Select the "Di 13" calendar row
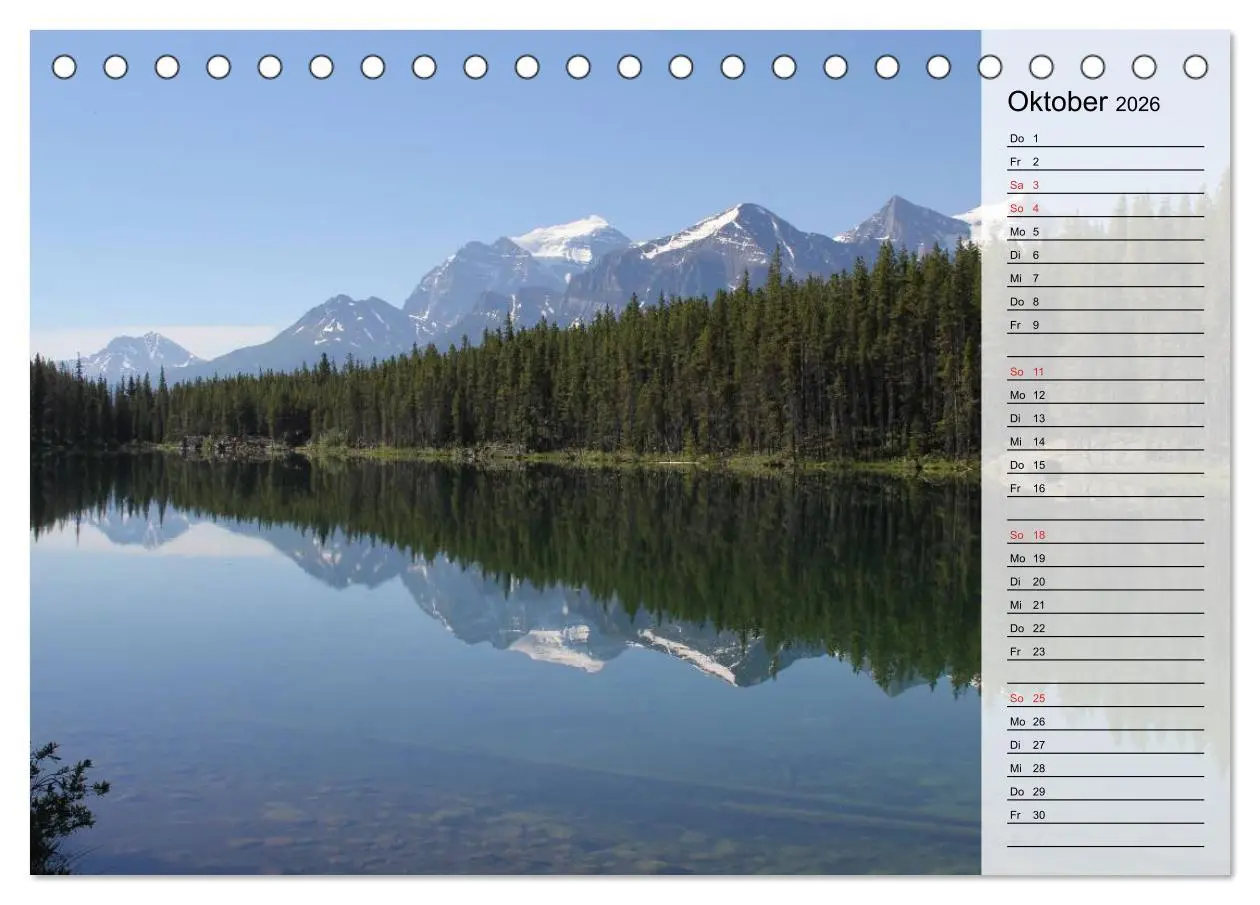The width and height of the screenshot is (1260, 905). coord(1105,418)
